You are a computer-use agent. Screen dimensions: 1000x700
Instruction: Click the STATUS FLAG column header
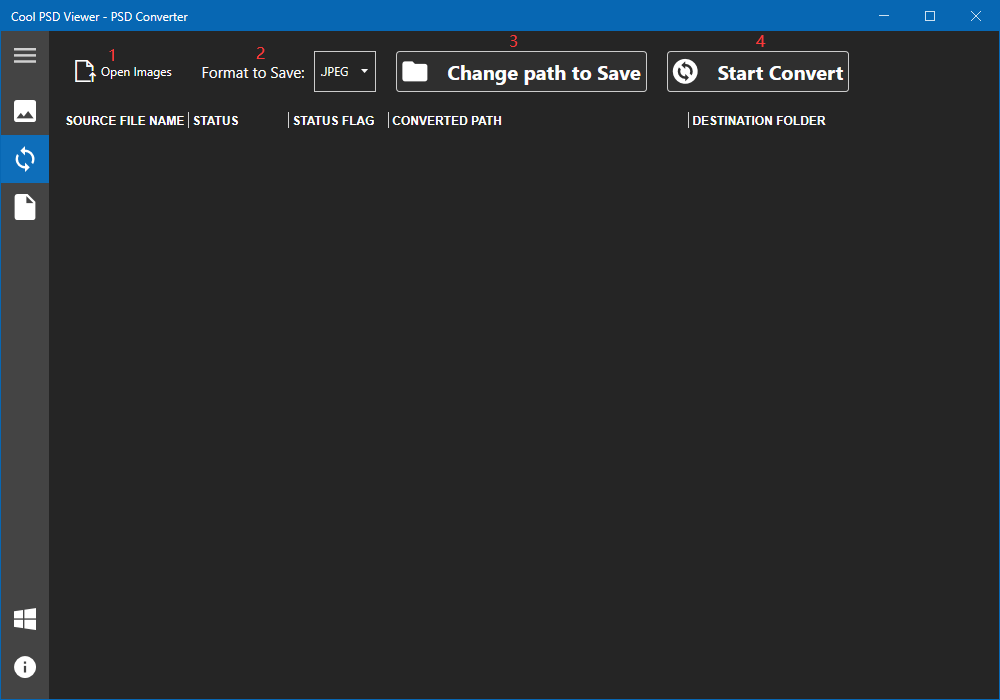tap(333, 120)
